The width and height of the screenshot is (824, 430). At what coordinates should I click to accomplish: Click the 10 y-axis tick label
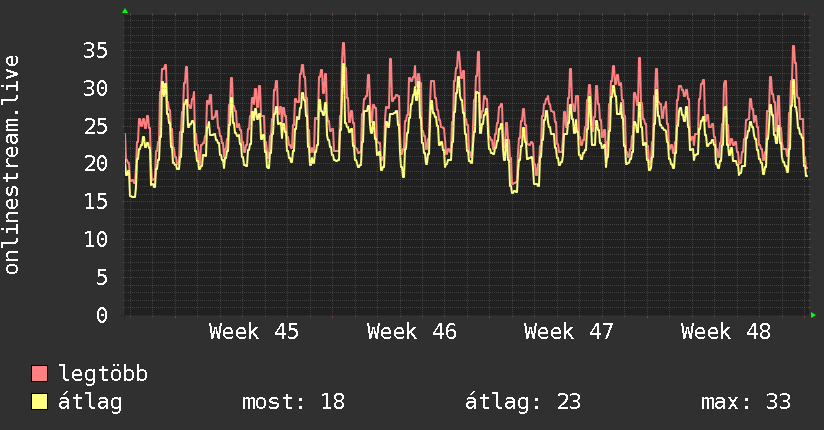click(95, 240)
